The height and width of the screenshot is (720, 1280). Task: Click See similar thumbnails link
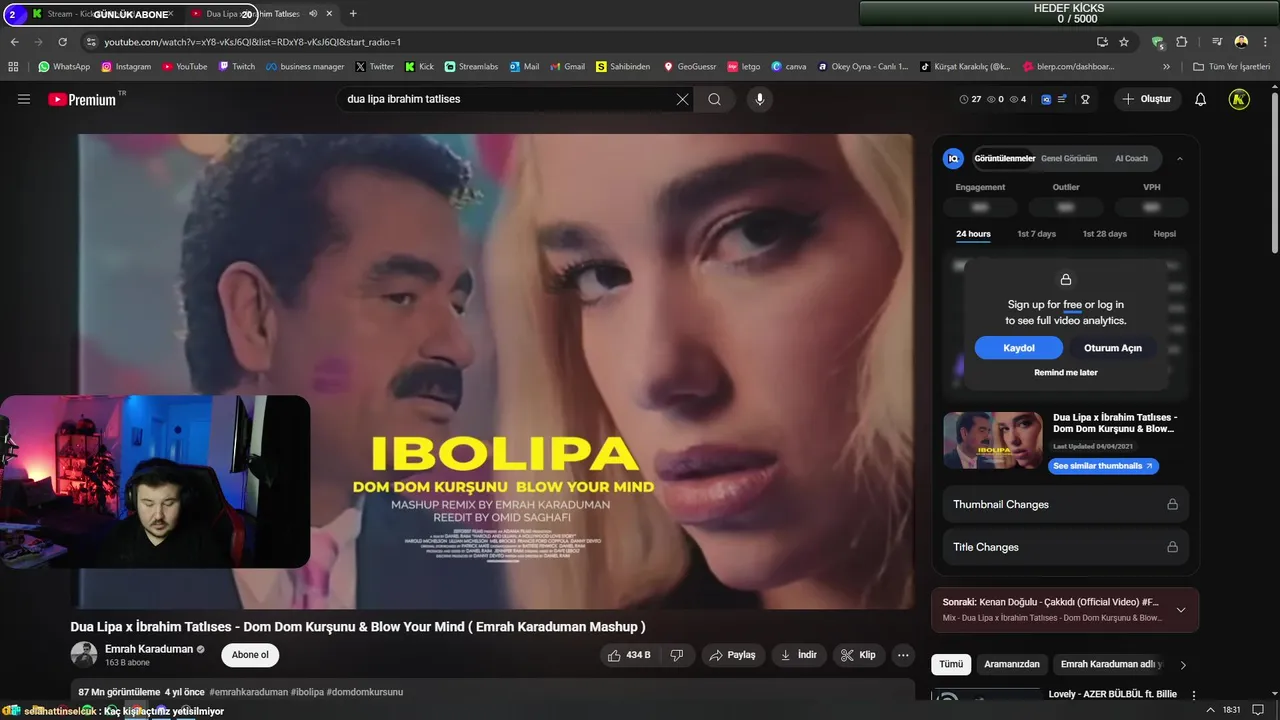pos(1103,466)
